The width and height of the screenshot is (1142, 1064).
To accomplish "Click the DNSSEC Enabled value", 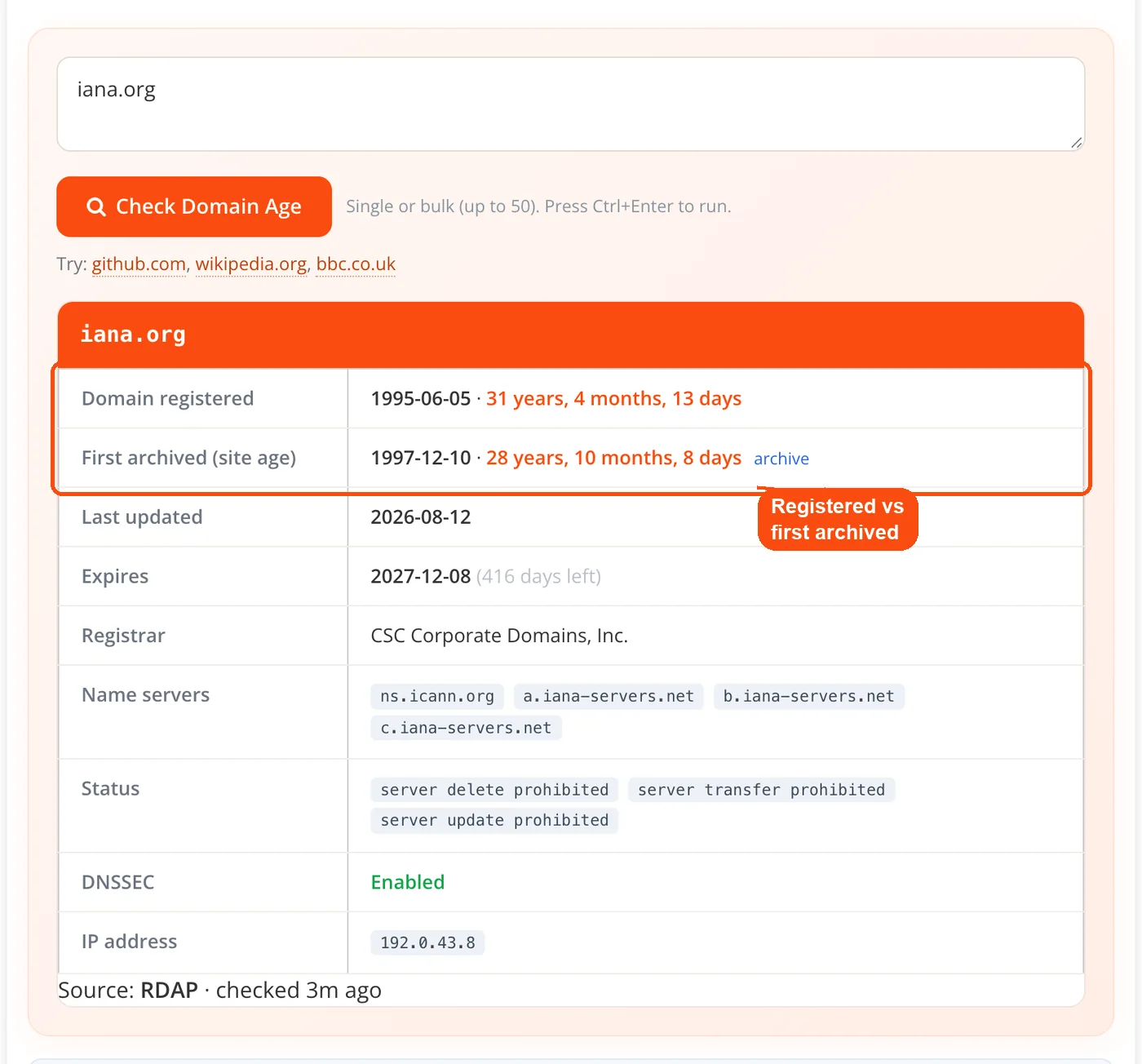I will click(408, 882).
